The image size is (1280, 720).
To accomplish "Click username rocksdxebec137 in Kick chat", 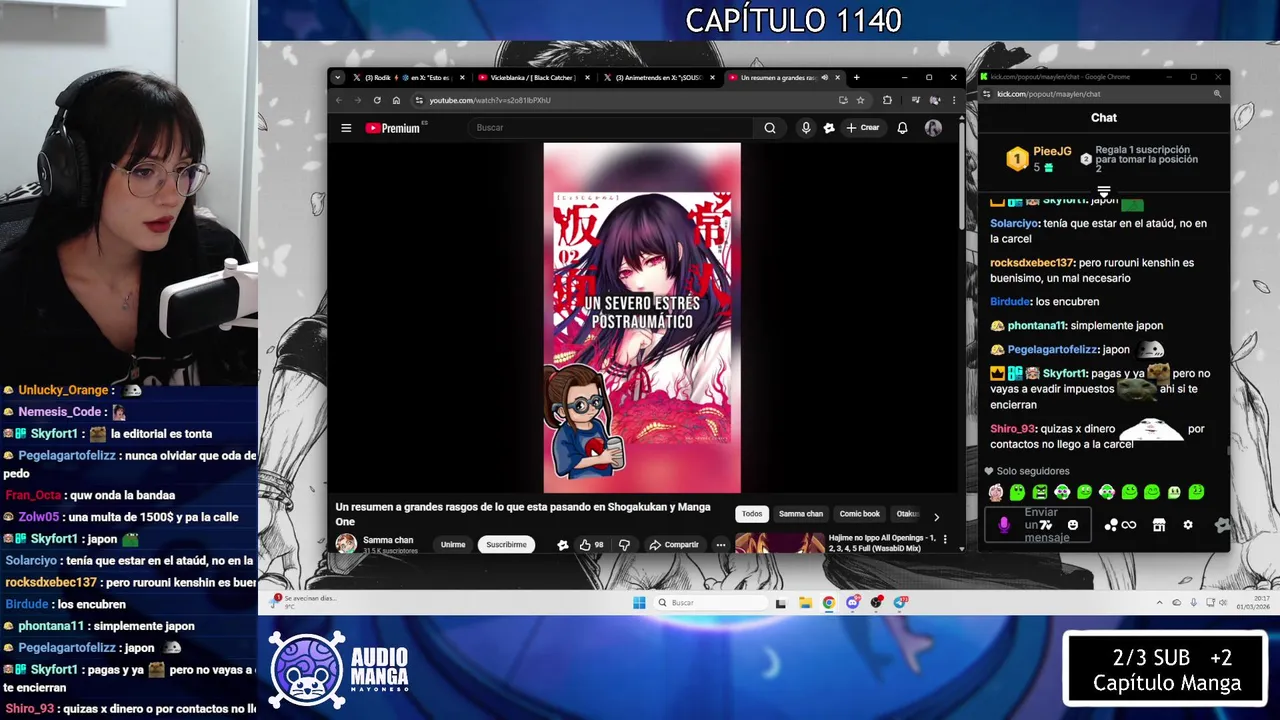I will pyautogui.click(x=1032, y=263).
